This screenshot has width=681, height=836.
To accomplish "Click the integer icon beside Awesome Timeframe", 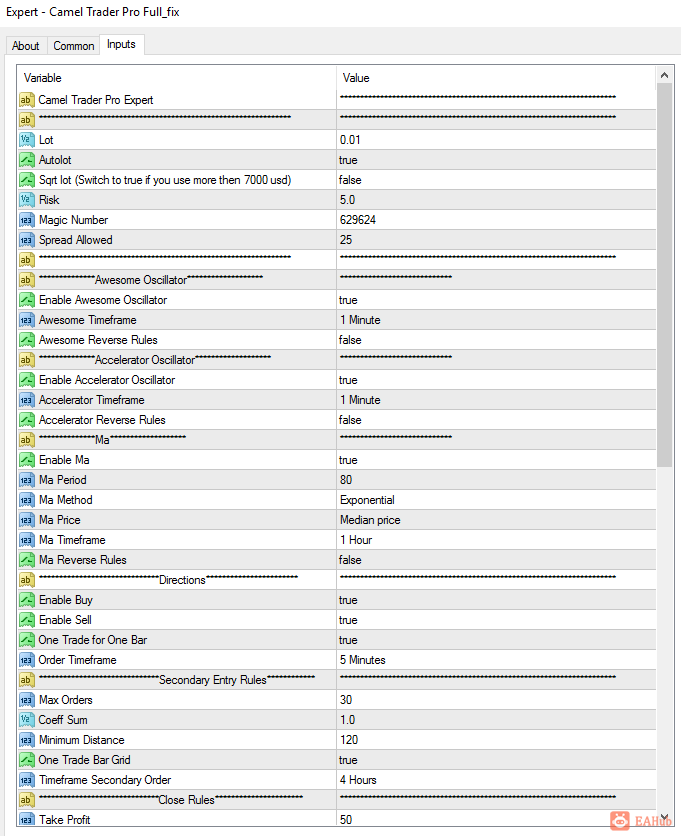I will pos(27,320).
